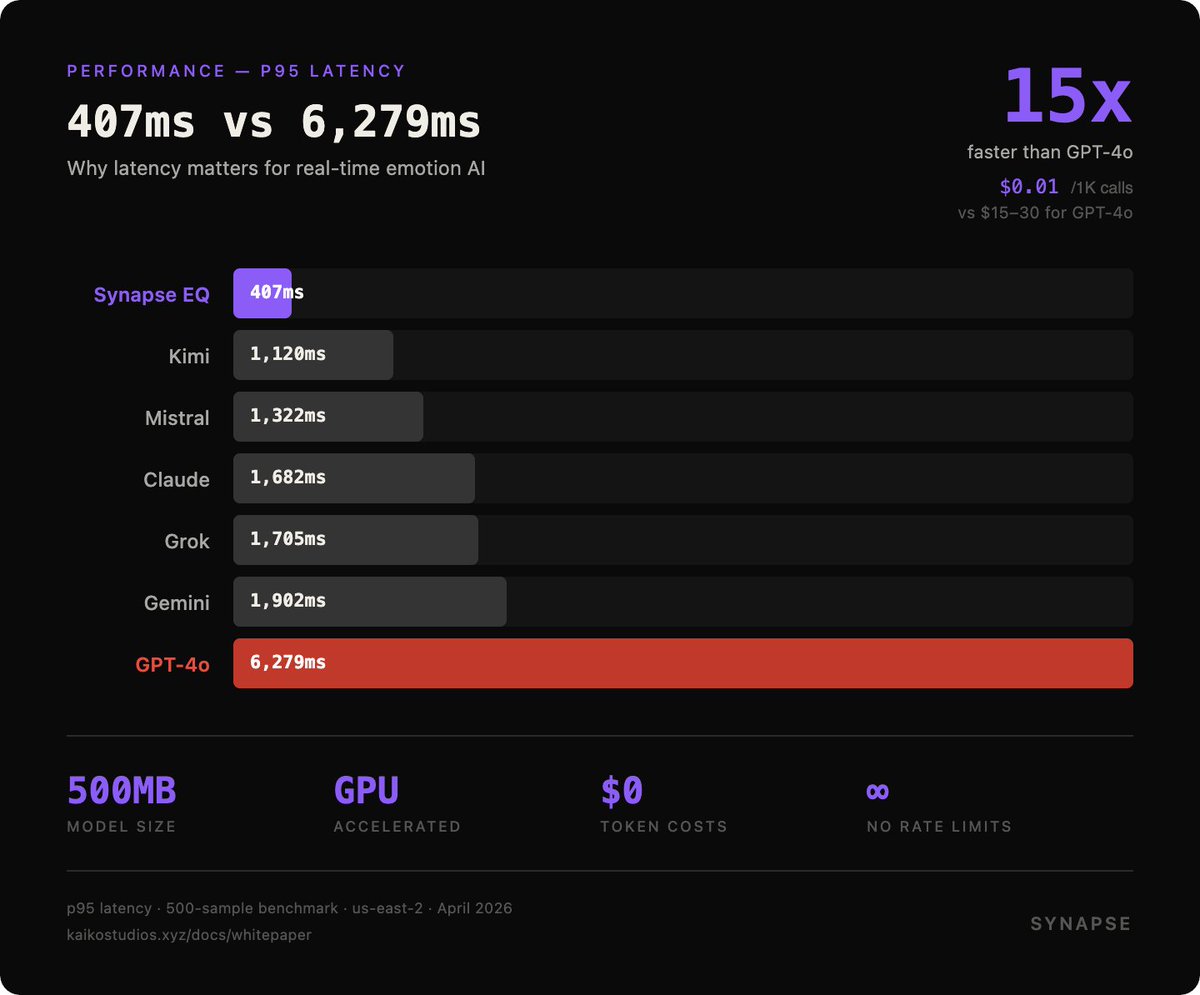Select the "407ms vs 6,279ms" title
The height and width of the screenshot is (995, 1200).
click(x=274, y=122)
